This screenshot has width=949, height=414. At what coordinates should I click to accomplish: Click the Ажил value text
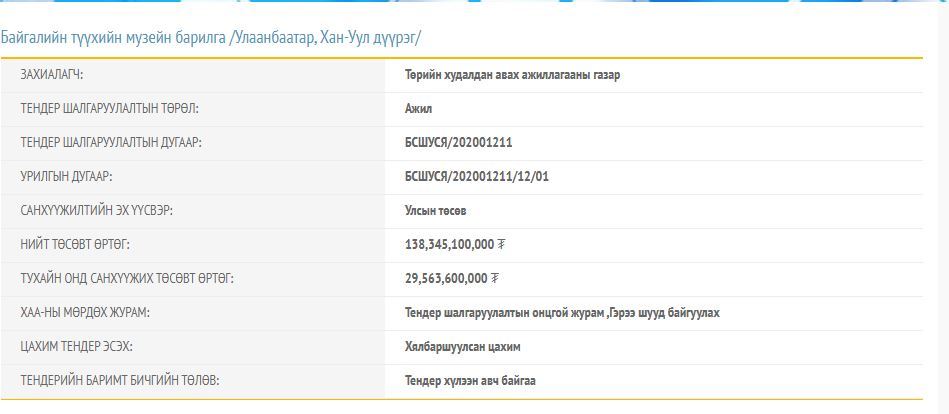419,109
